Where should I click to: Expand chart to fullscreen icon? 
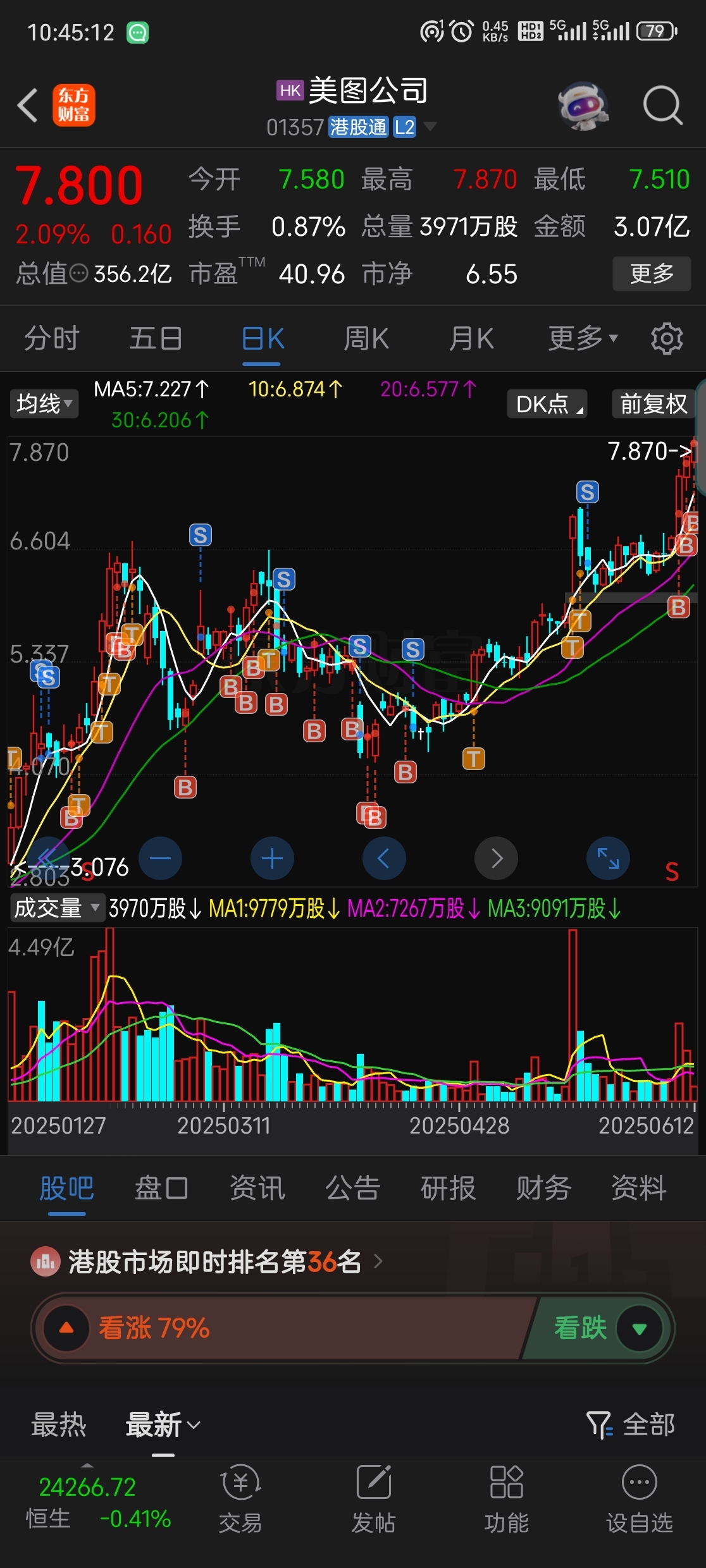608,858
